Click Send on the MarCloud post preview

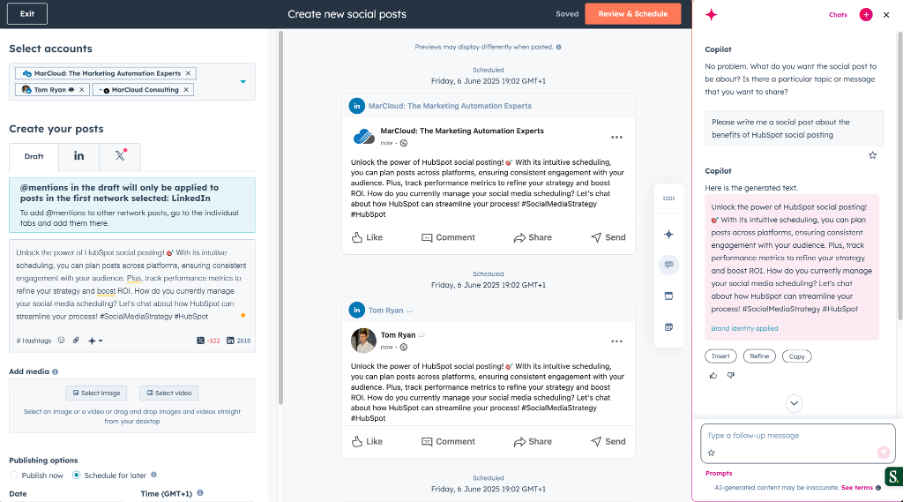[608, 237]
